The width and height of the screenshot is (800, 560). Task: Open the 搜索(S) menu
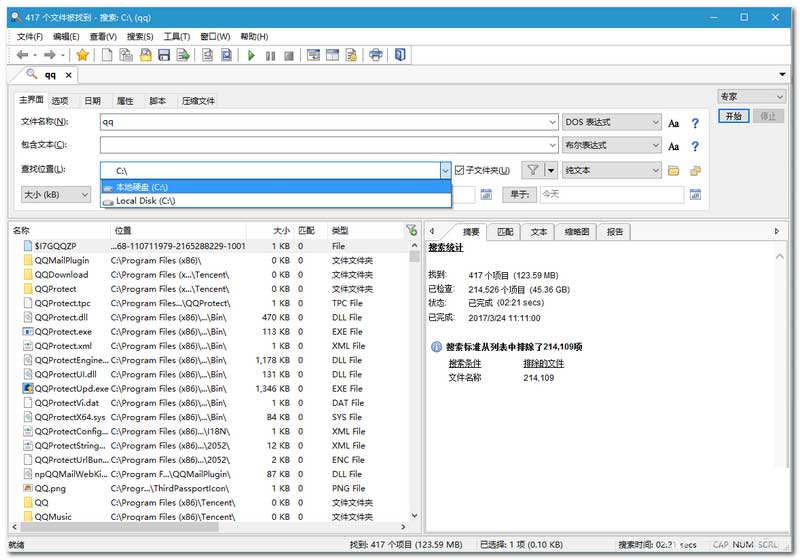[x=140, y=37]
